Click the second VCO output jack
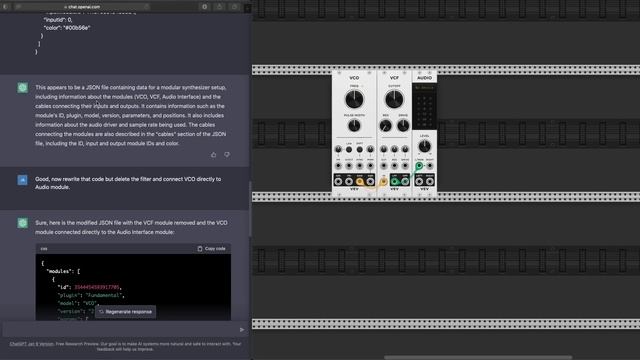This screenshot has width=640, height=360. pos(349,181)
